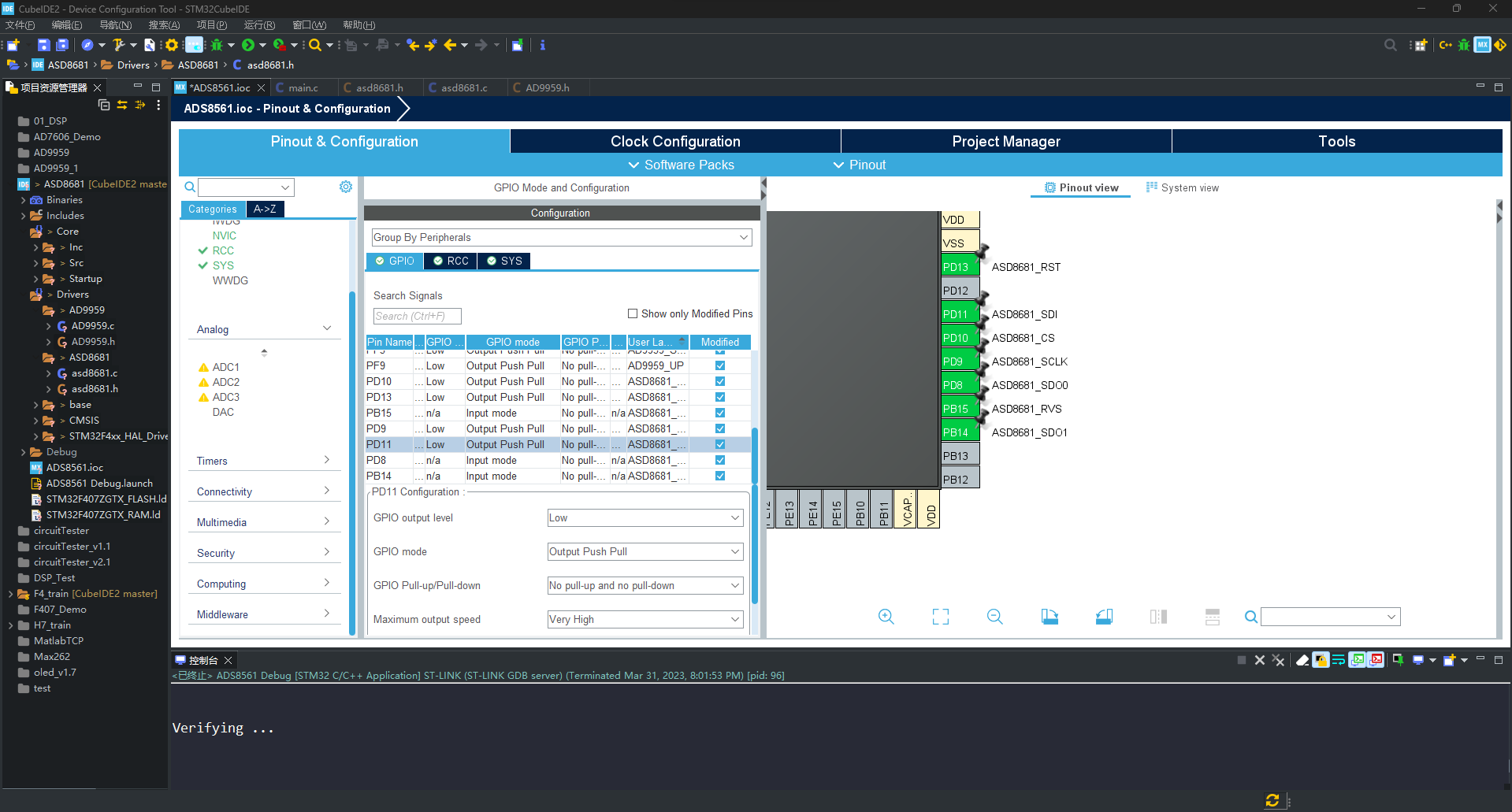The width and height of the screenshot is (1512, 812).
Task: Open GPIO output level dropdown
Action: tap(645, 517)
